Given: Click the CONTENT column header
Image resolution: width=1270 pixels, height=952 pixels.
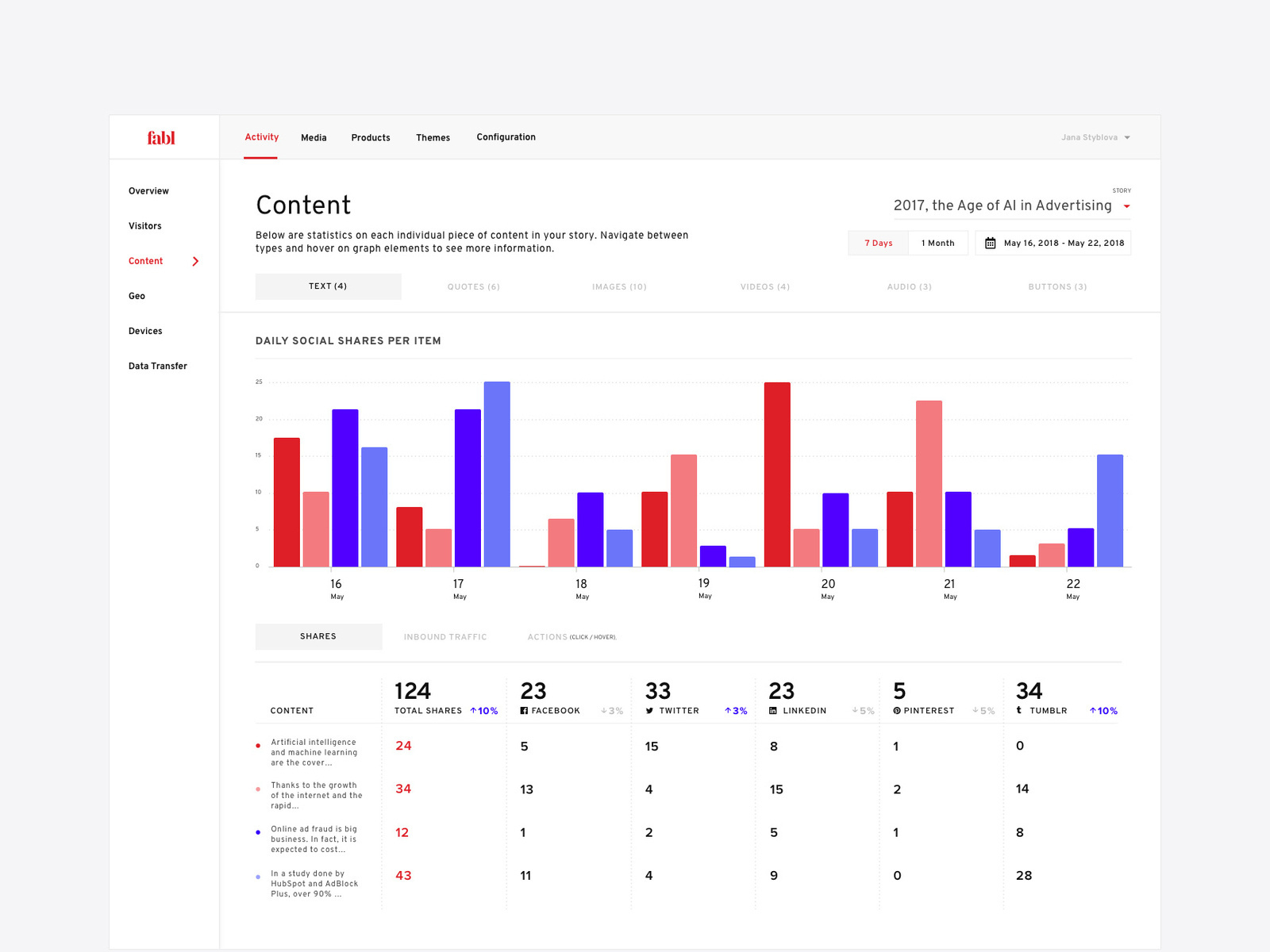Looking at the screenshot, I should pyautogui.click(x=292, y=711).
